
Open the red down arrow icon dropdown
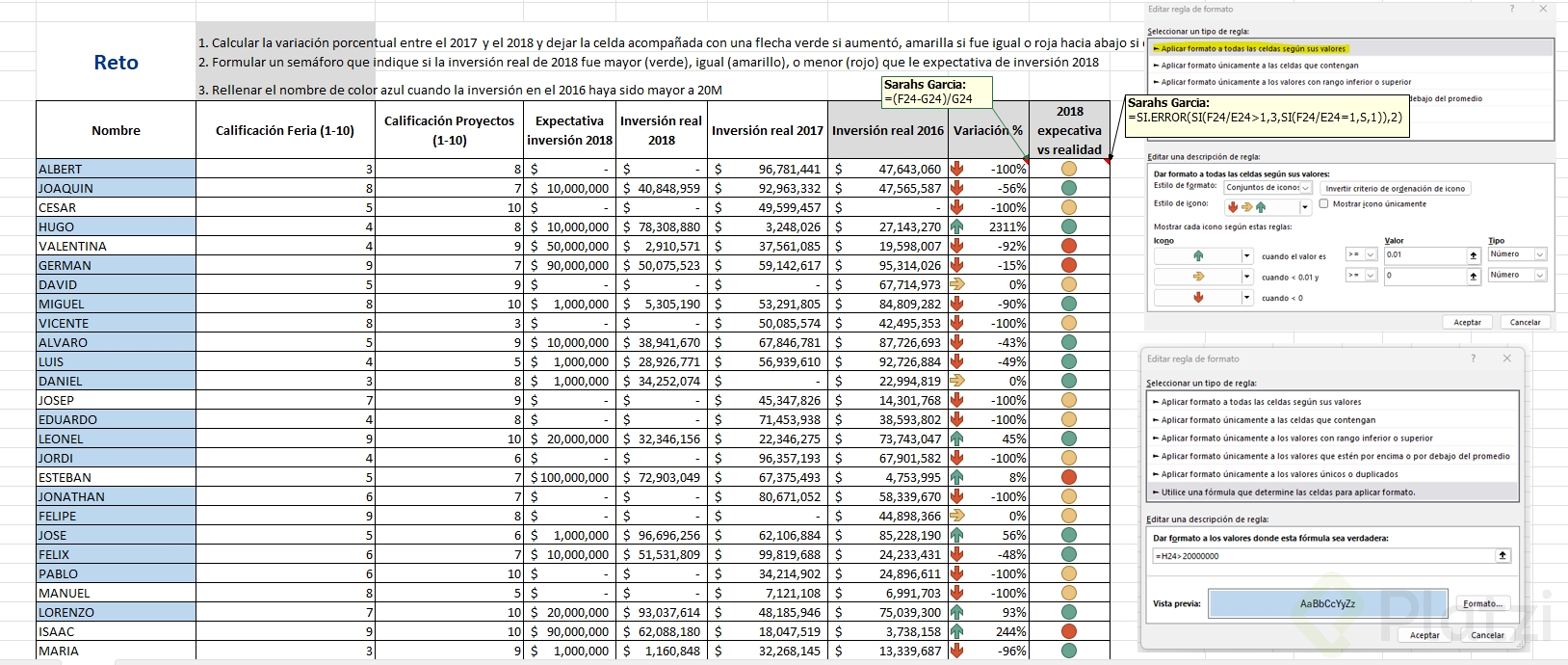[1246, 298]
